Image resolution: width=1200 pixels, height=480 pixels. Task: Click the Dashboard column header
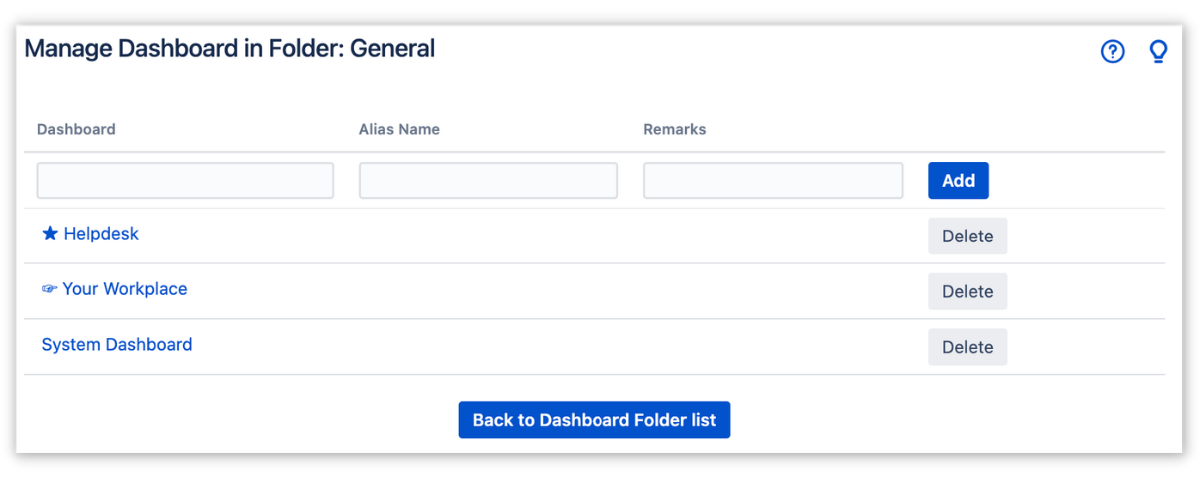tap(76, 129)
